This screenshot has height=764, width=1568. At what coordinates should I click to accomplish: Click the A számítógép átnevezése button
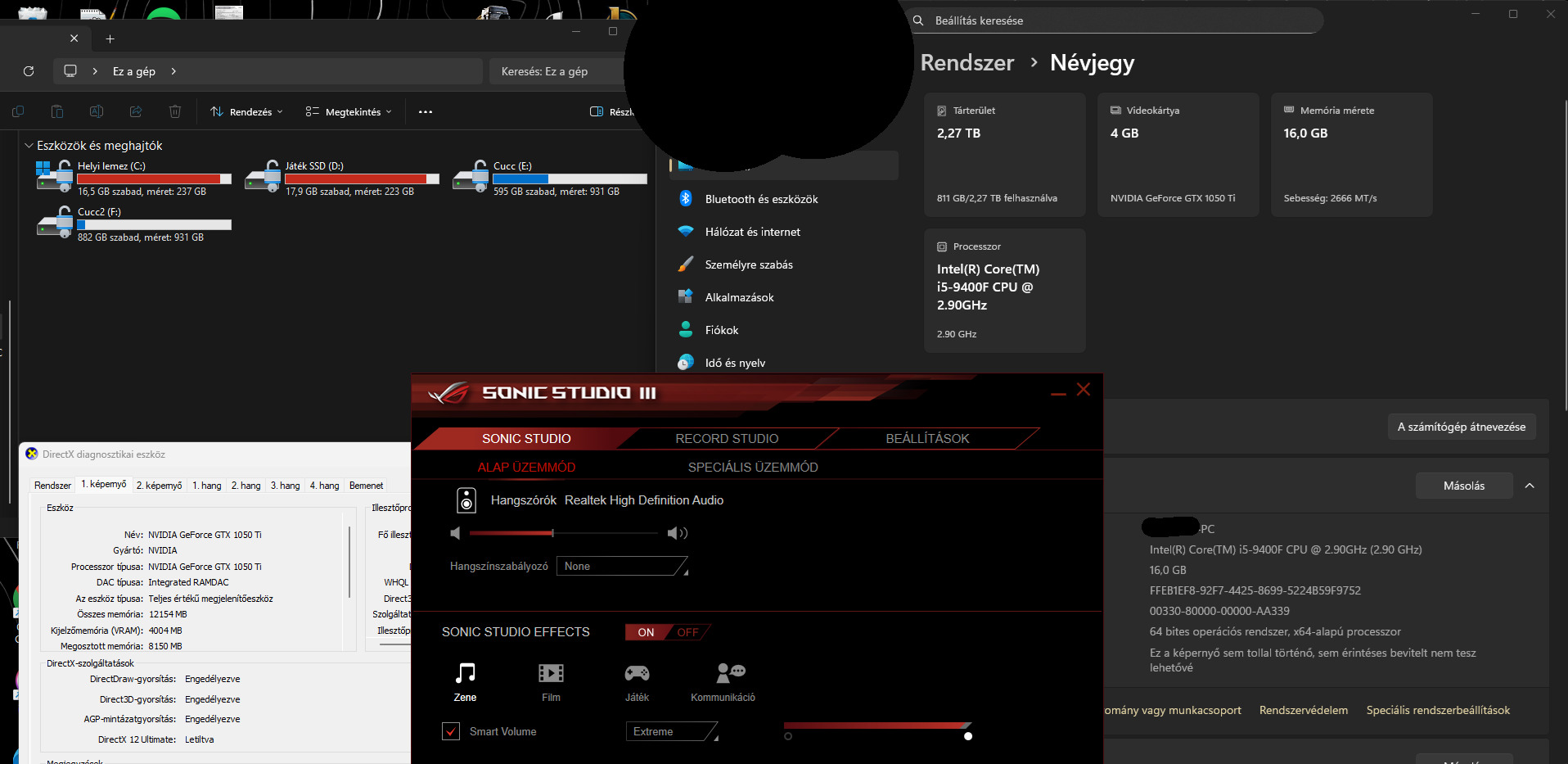click(x=1462, y=427)
